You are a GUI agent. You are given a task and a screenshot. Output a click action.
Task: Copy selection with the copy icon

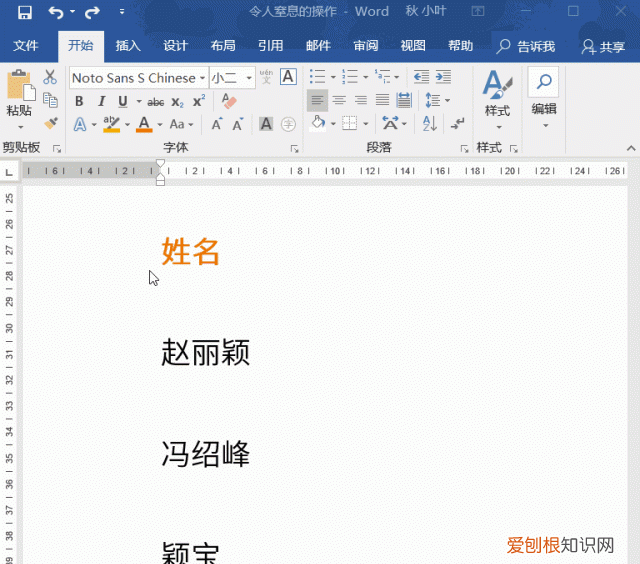50,100
